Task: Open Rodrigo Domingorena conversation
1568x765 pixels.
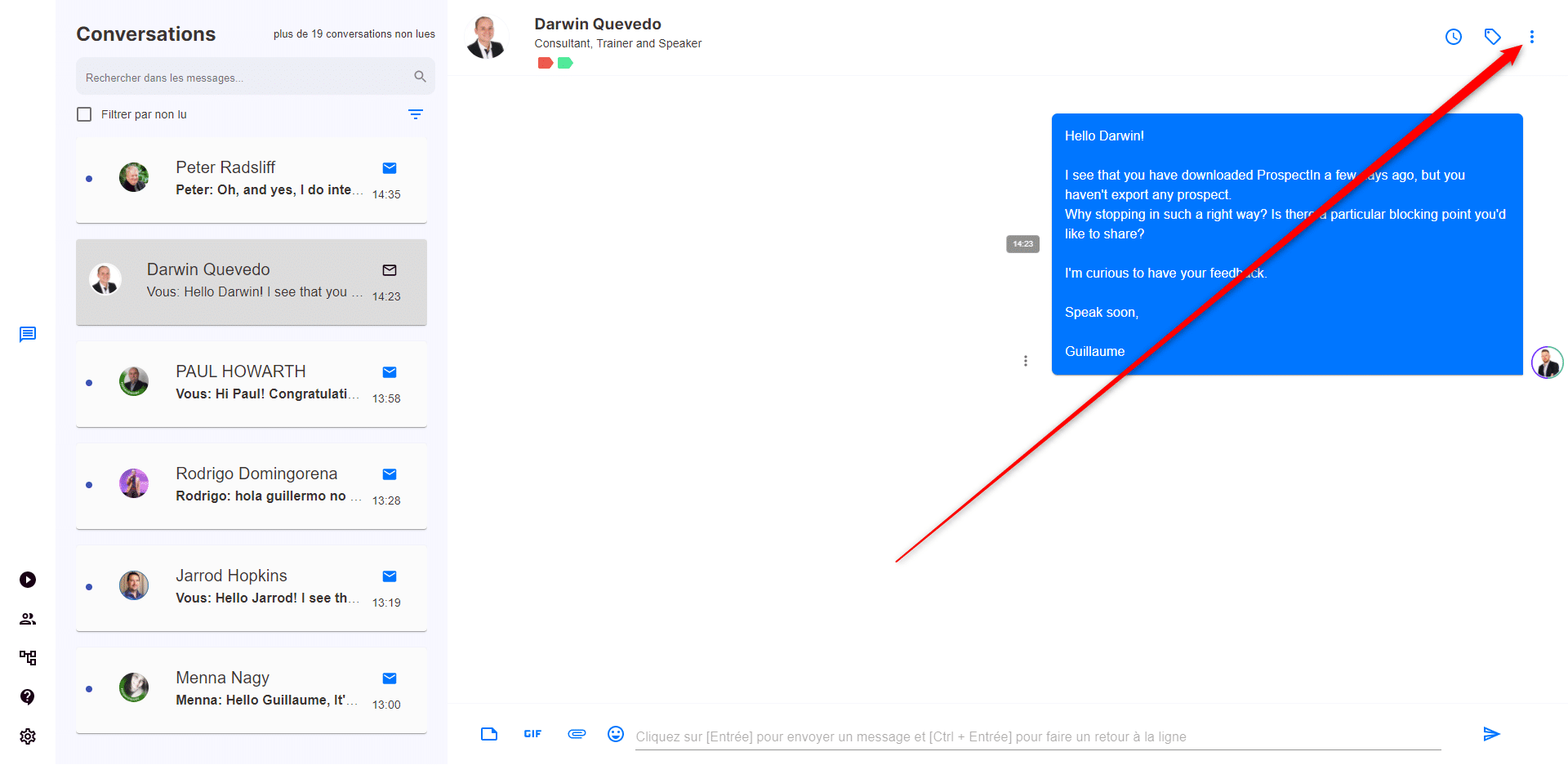Action: (x=252, y=486)
